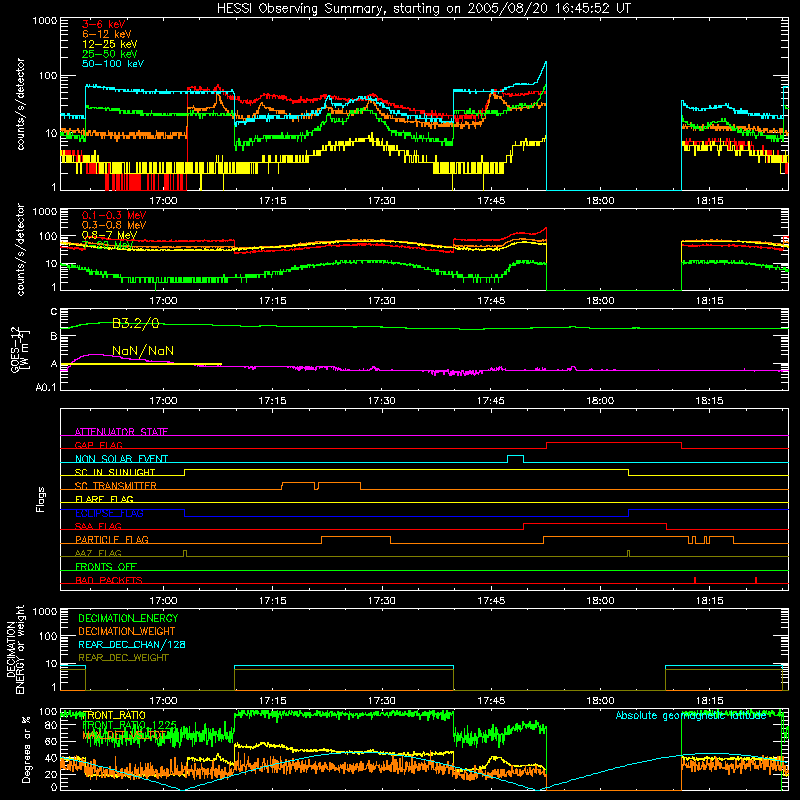Click the HESSI Observing Summary title
This screenshot has width=800, height=800.
[424, 9]
